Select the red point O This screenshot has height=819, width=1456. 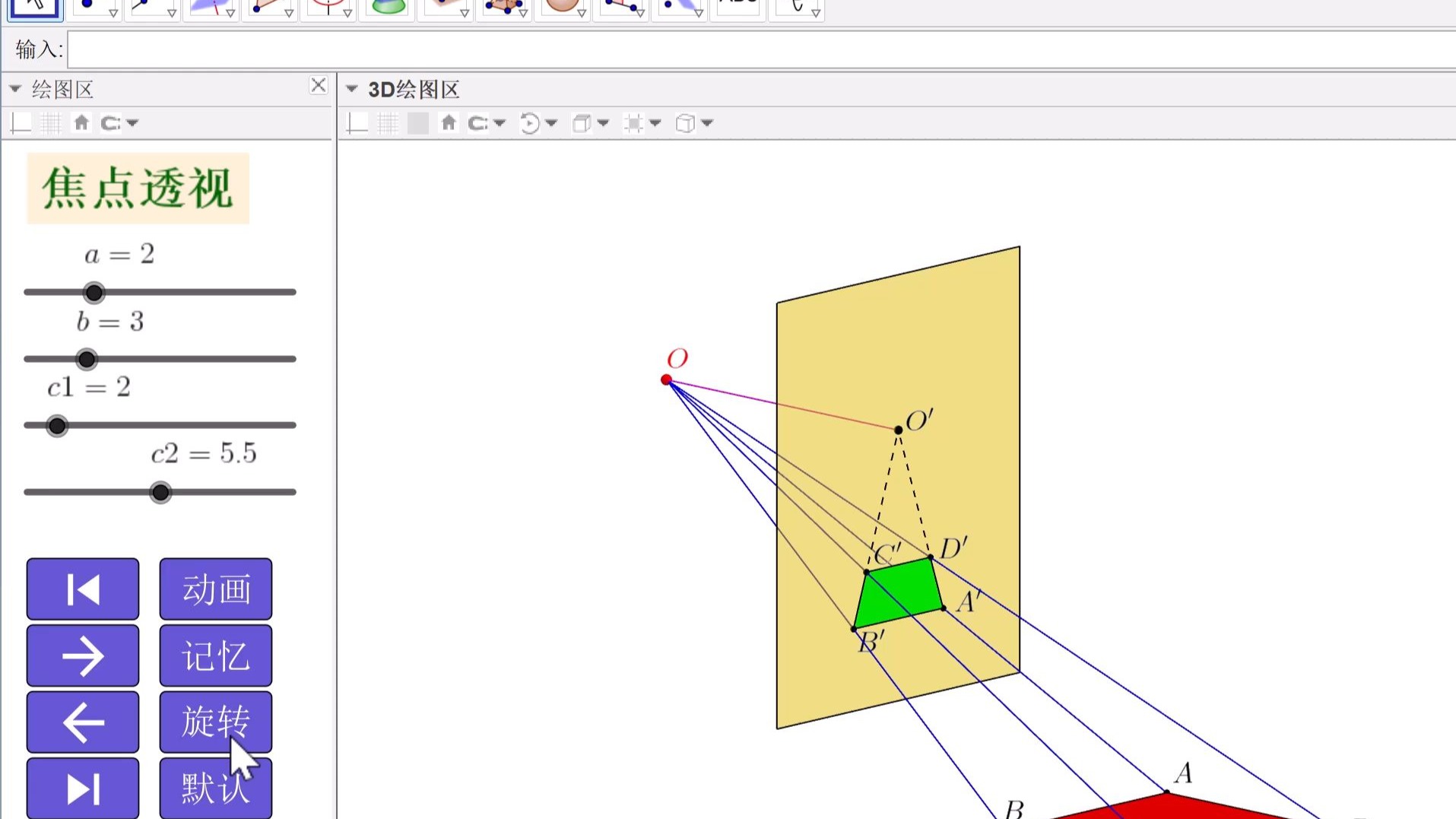pos(666,379)
